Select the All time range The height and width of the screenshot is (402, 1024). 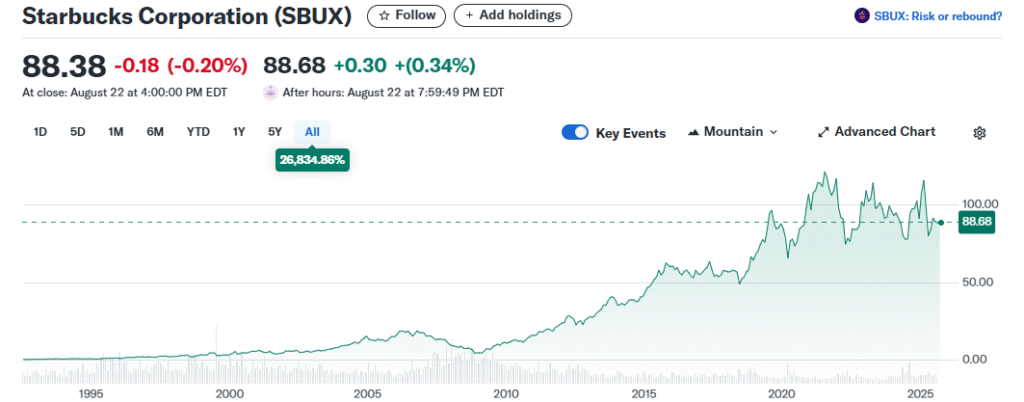312,132
